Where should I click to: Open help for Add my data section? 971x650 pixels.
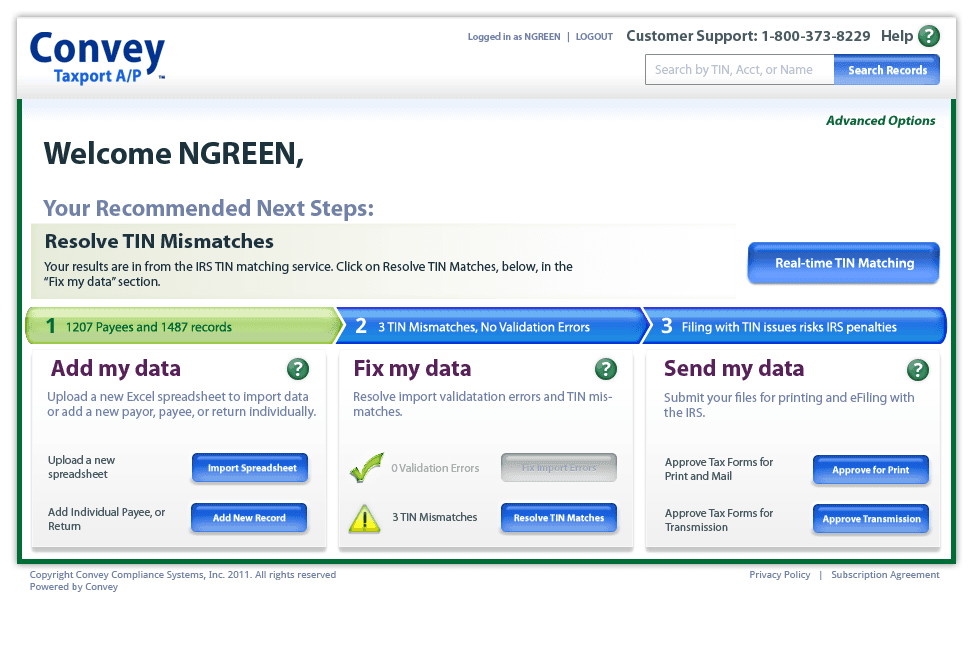298,369
